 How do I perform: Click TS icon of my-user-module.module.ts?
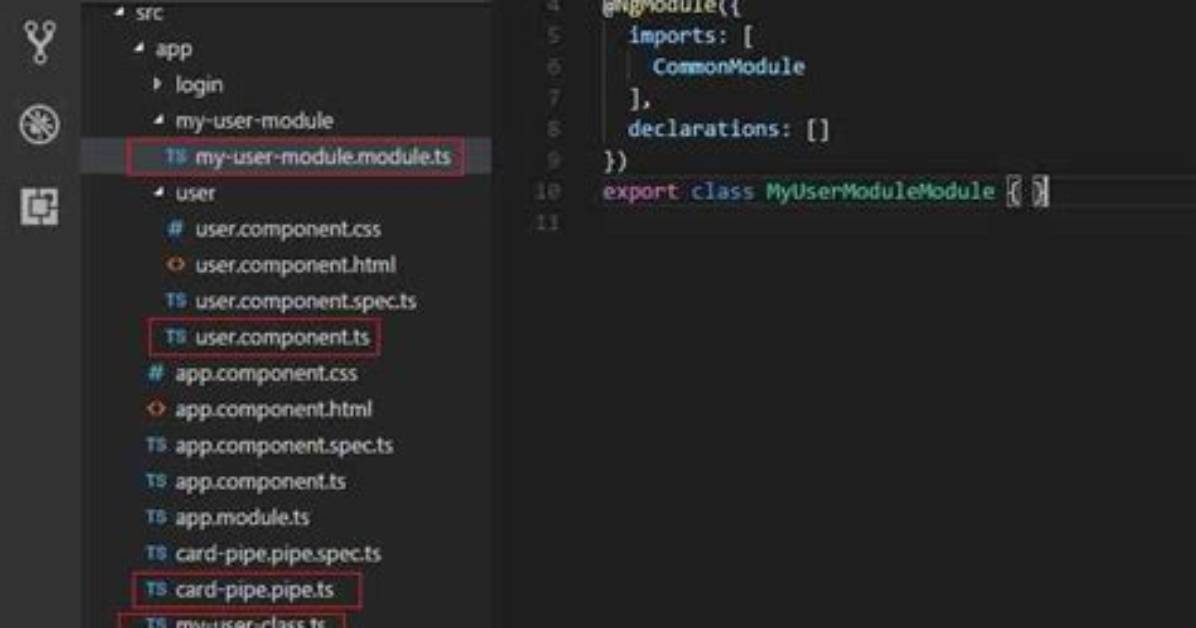coord(176,156)
